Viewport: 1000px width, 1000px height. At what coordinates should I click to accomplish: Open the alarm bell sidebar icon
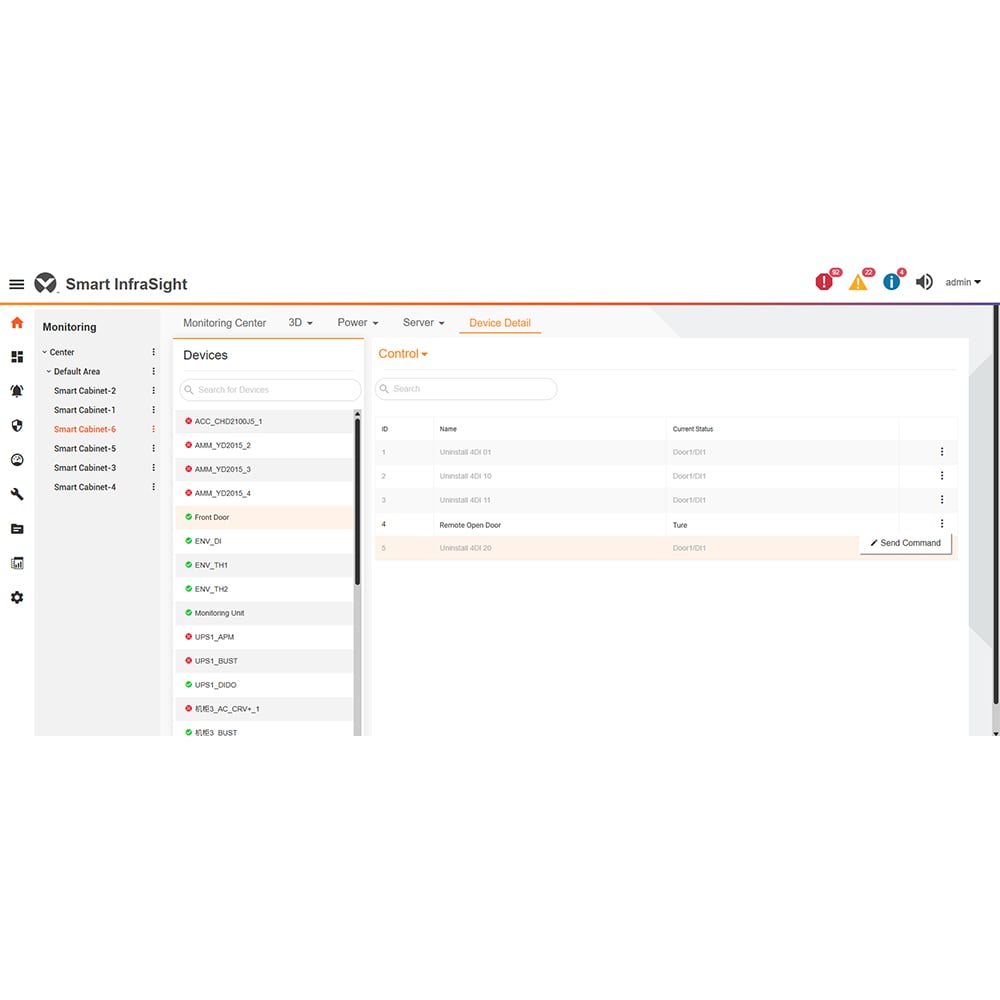(17, 391)
